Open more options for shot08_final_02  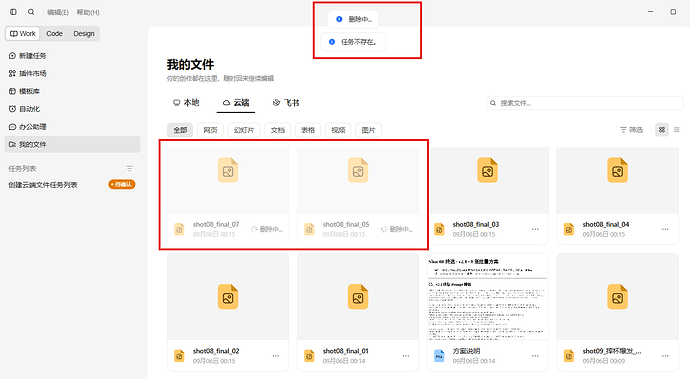click(x=275, y=356)
